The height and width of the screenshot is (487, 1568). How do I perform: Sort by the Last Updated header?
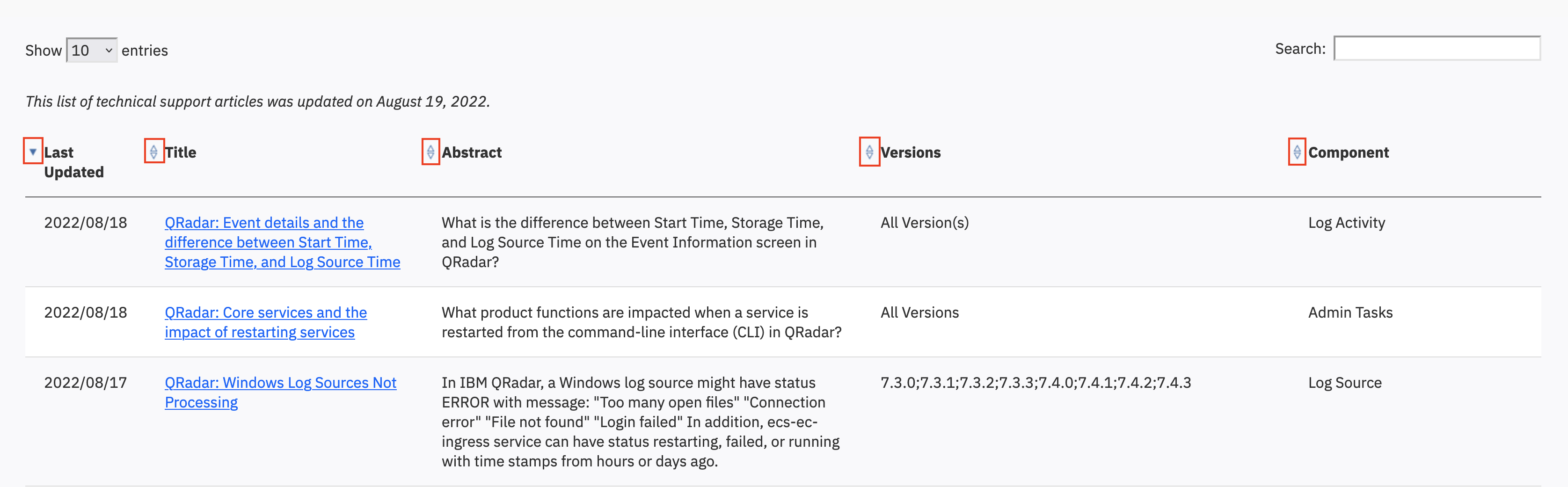73,162
